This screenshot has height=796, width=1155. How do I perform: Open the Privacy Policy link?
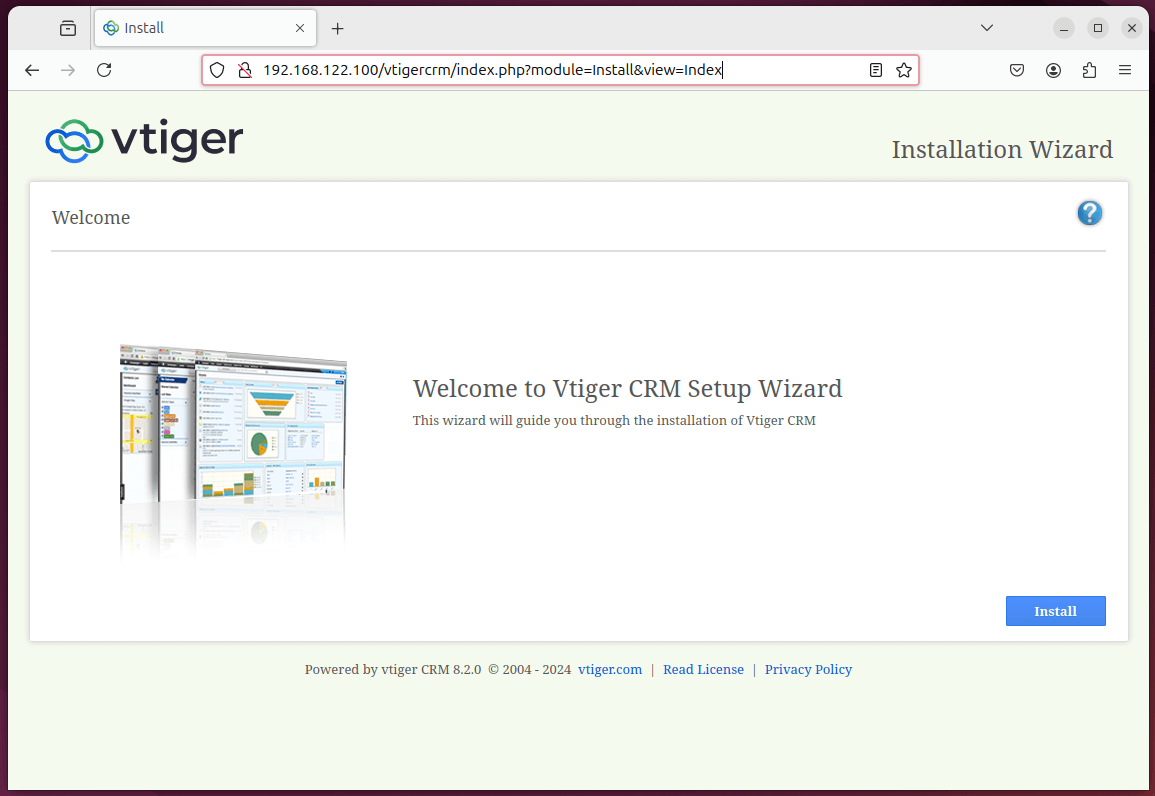(x=808, y=669)
